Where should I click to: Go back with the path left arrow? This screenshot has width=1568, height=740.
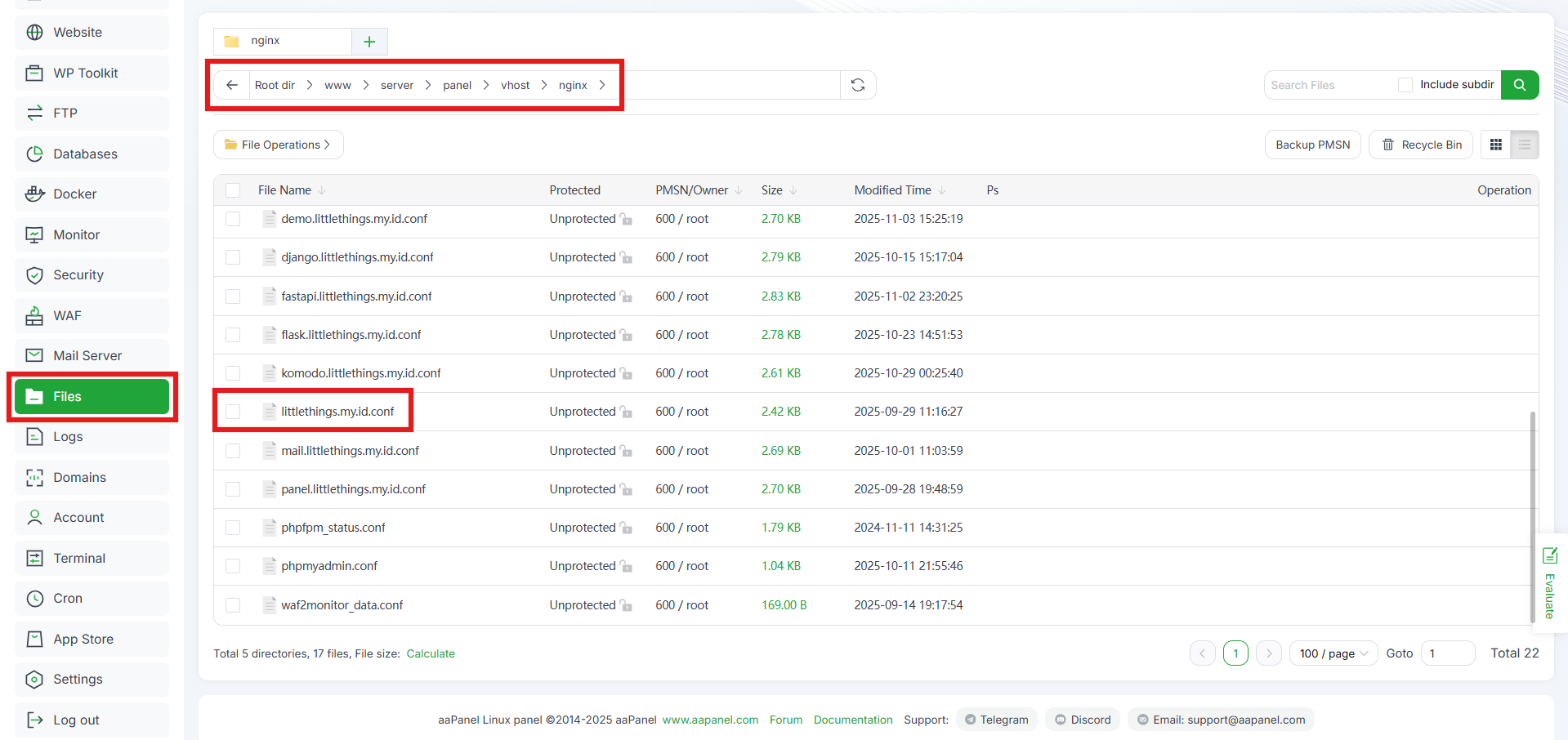[232, 85]
